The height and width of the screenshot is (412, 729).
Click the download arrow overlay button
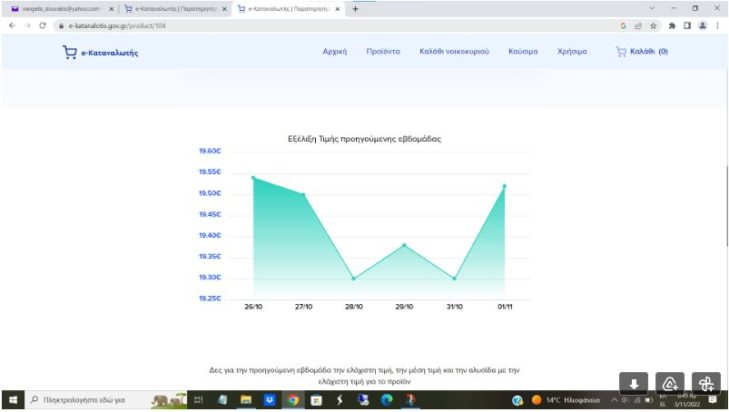tap(633, 384)
